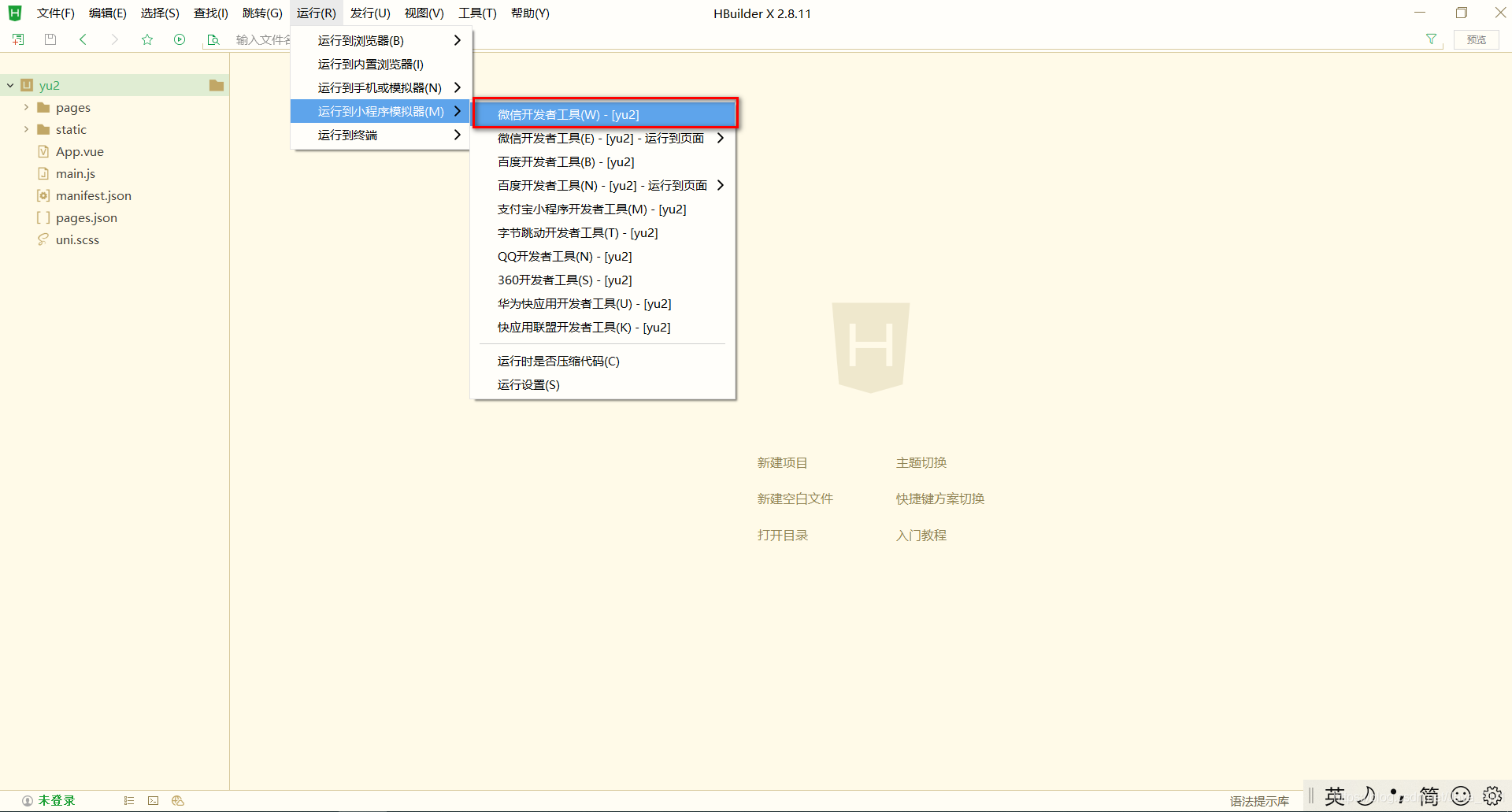This screenshot has width=1512, height=812.
Task: Run with 360开发者工具(S)
Action: pos(605,280)
